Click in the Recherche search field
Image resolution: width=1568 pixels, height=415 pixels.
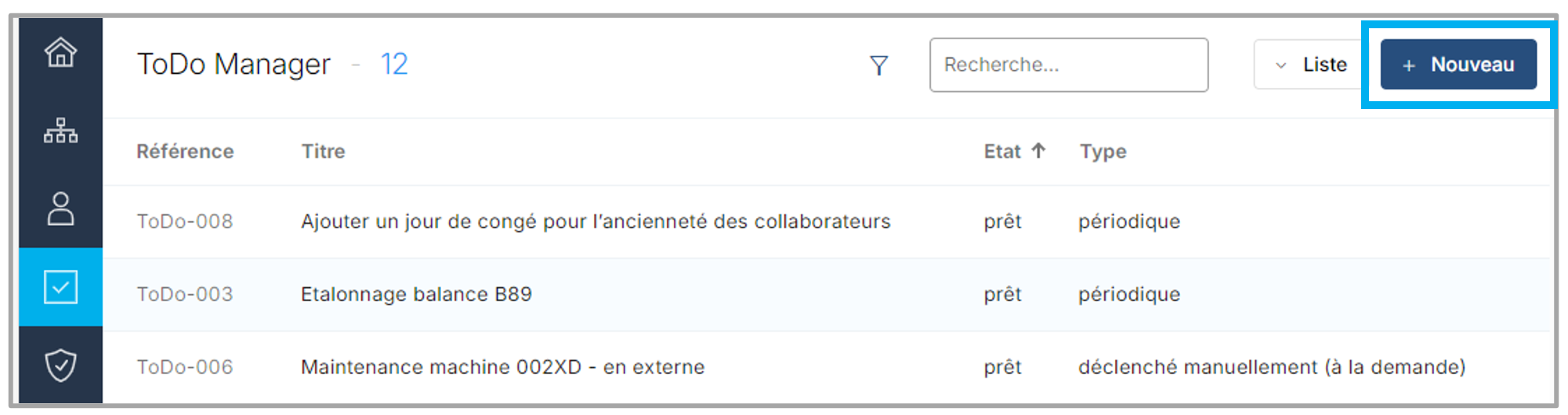(x=1068, y=65)
